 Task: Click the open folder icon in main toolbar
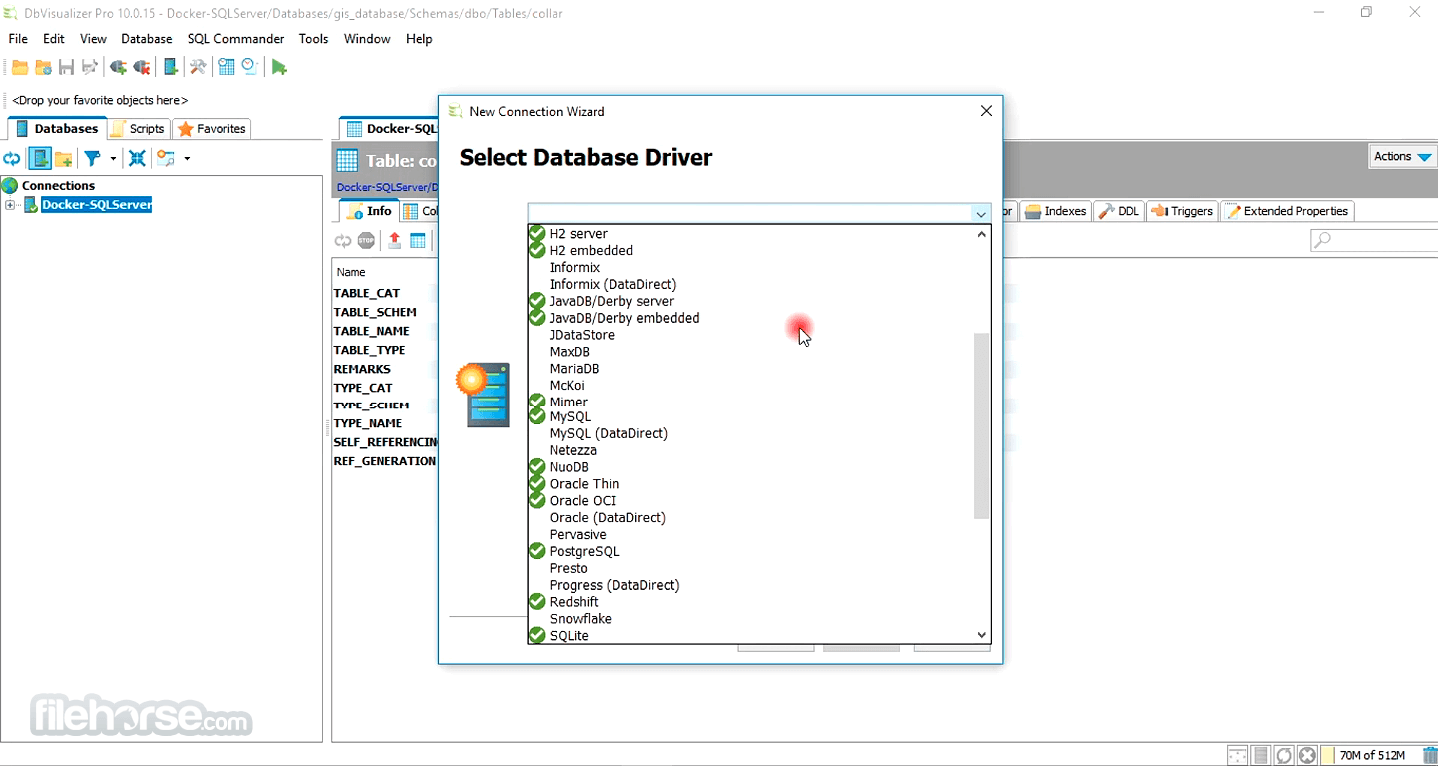[19, 67]
